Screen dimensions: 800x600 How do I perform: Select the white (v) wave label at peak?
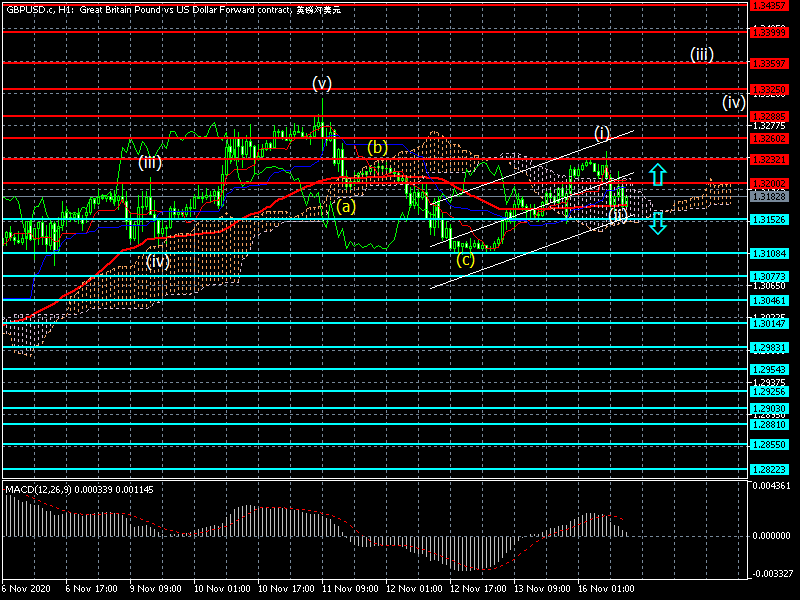[321, 83]
